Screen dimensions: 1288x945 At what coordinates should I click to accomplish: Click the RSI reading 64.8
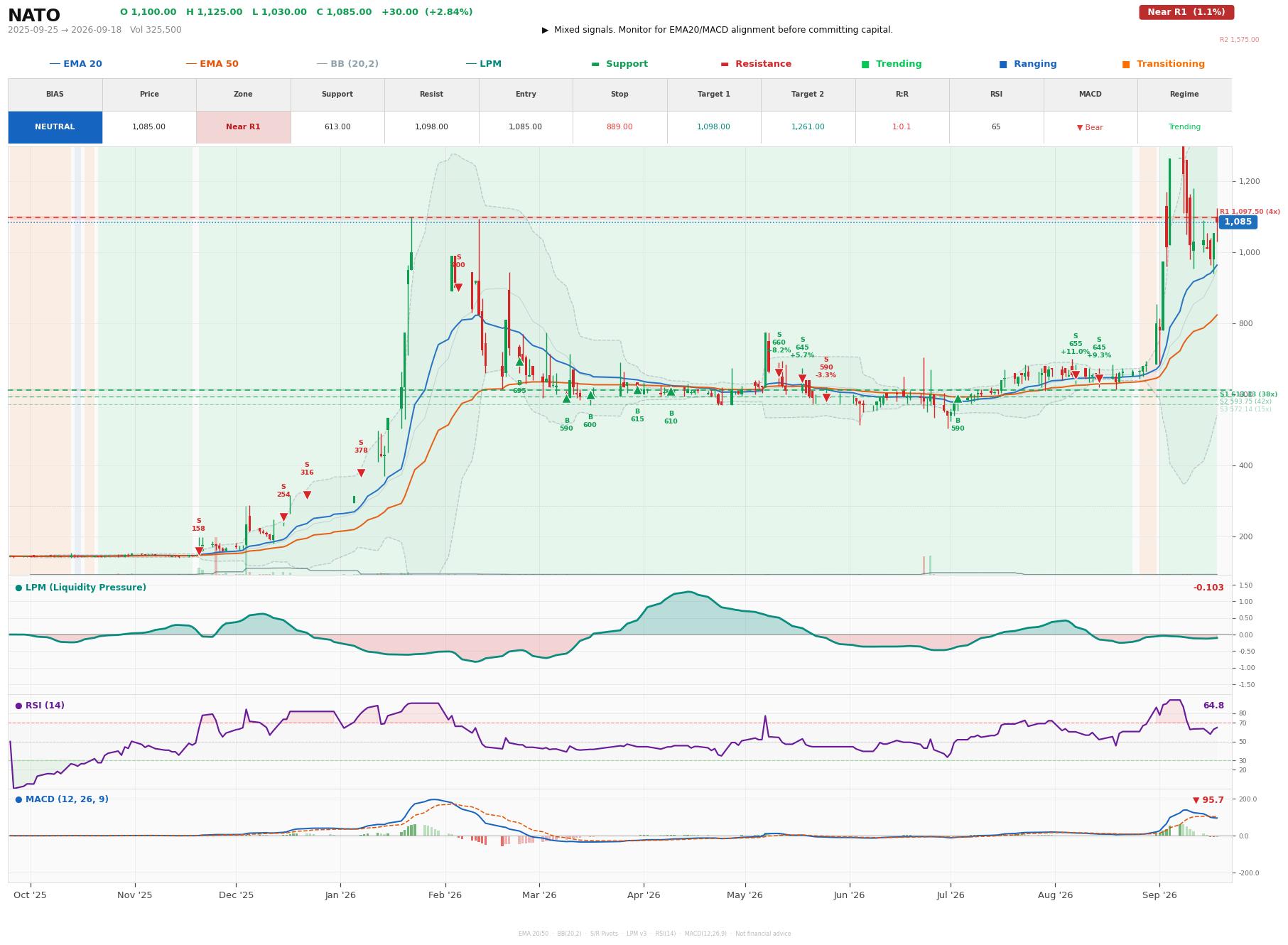pos(1213,706)
